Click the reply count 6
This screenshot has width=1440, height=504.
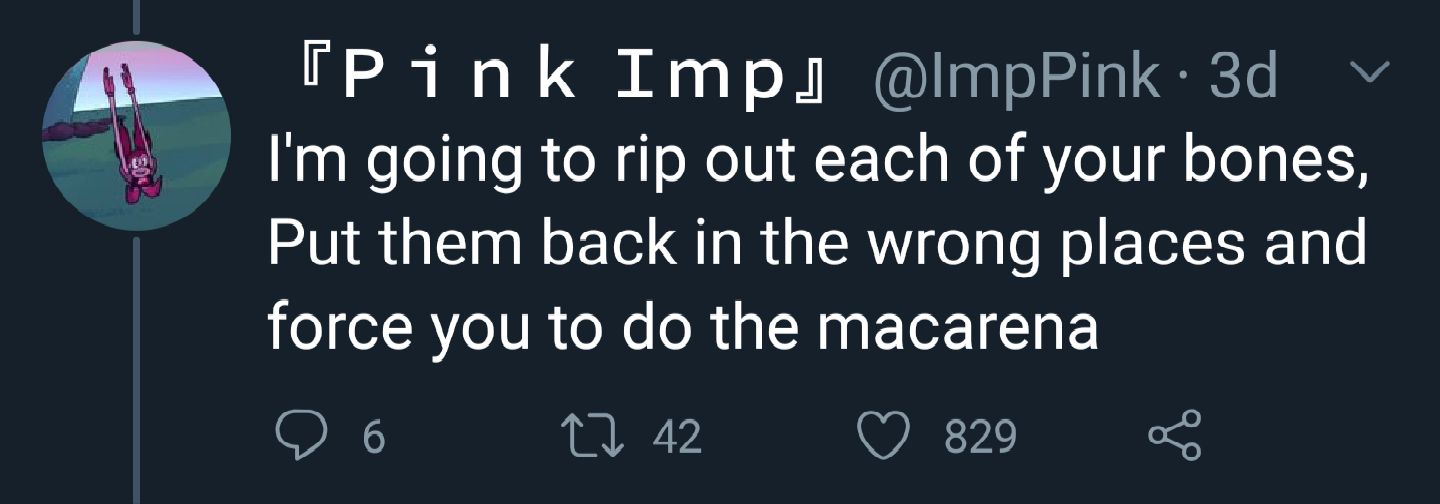click(373, 437)
